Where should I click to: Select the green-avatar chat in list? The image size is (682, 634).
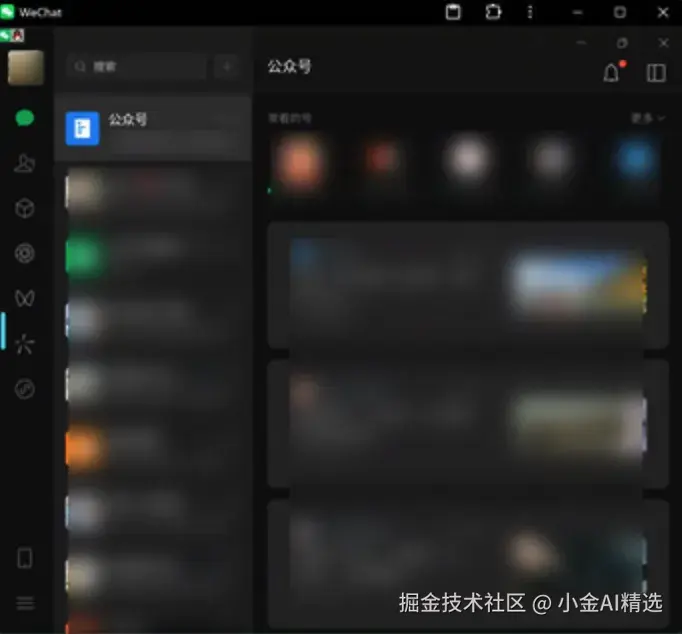pyautogui.click(x=153, y=257)
